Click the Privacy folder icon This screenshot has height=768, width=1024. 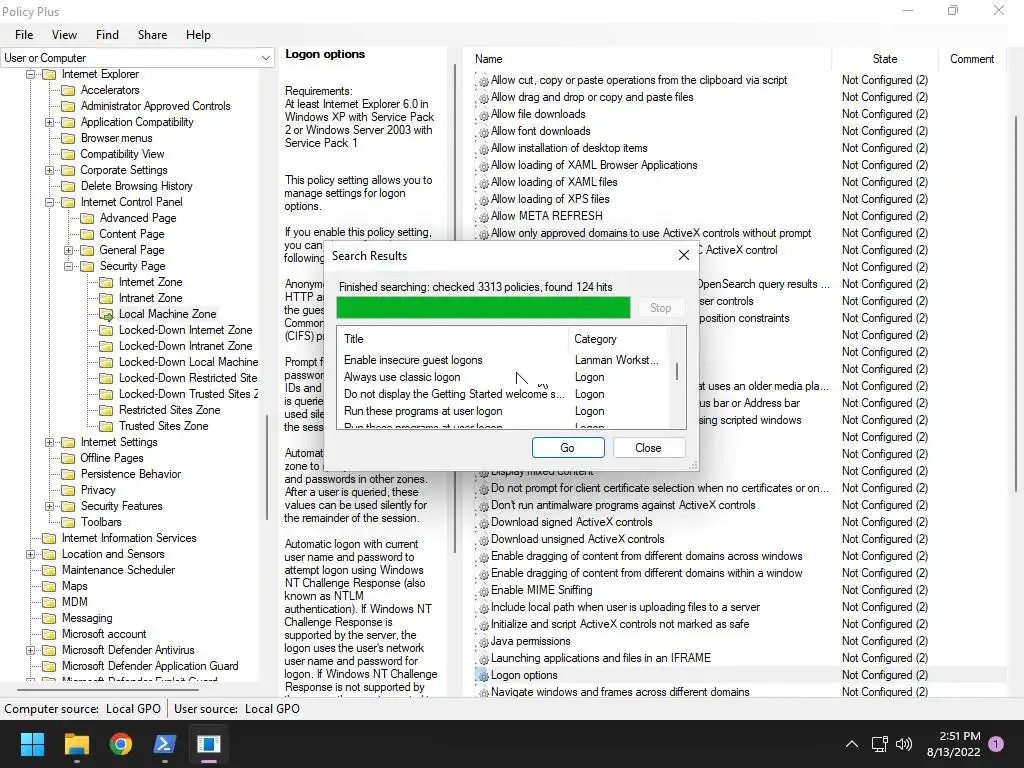[x=68, y=490]
